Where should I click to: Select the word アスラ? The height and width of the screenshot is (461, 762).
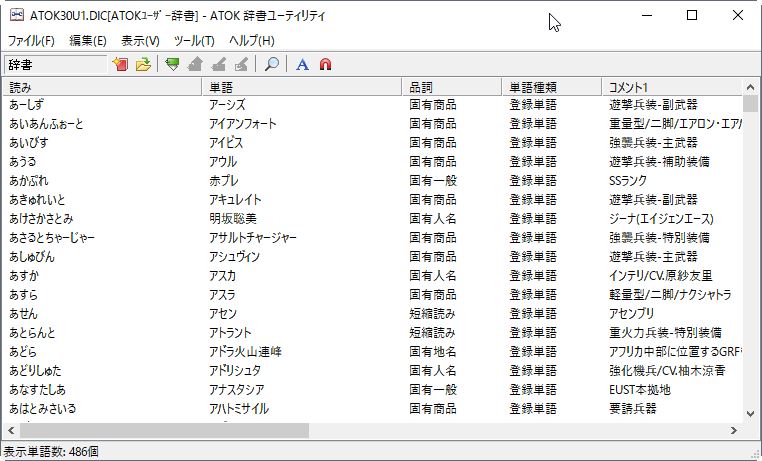[222, 294]
